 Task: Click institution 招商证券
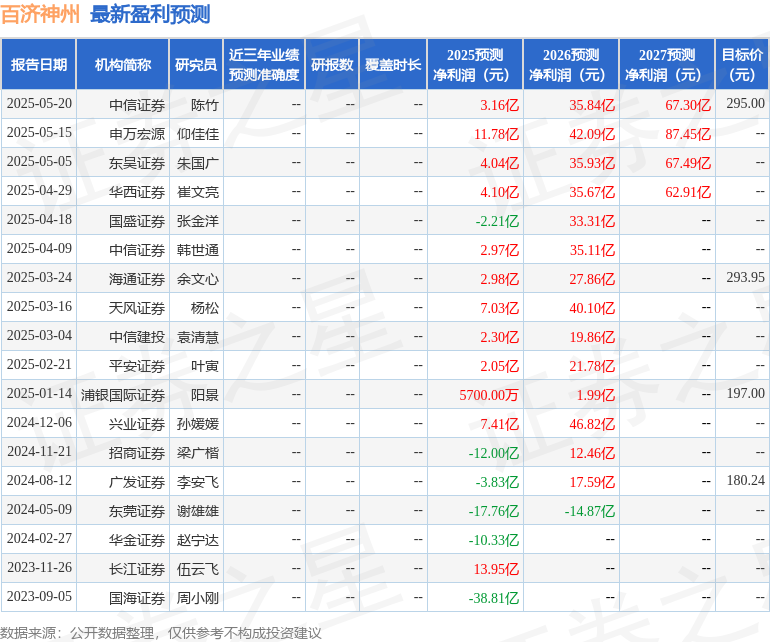point(137,453)
